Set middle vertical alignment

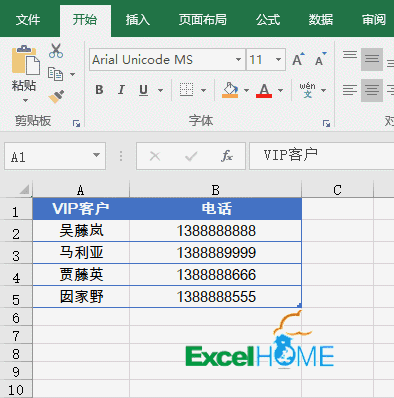(372, 60)
